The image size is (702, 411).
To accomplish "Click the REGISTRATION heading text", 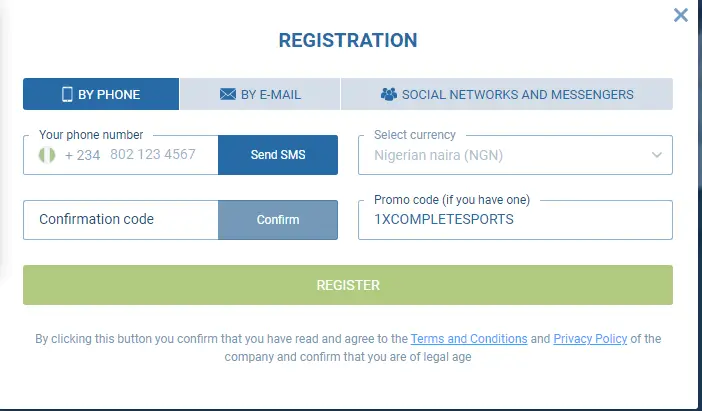I will click(348, 41).
